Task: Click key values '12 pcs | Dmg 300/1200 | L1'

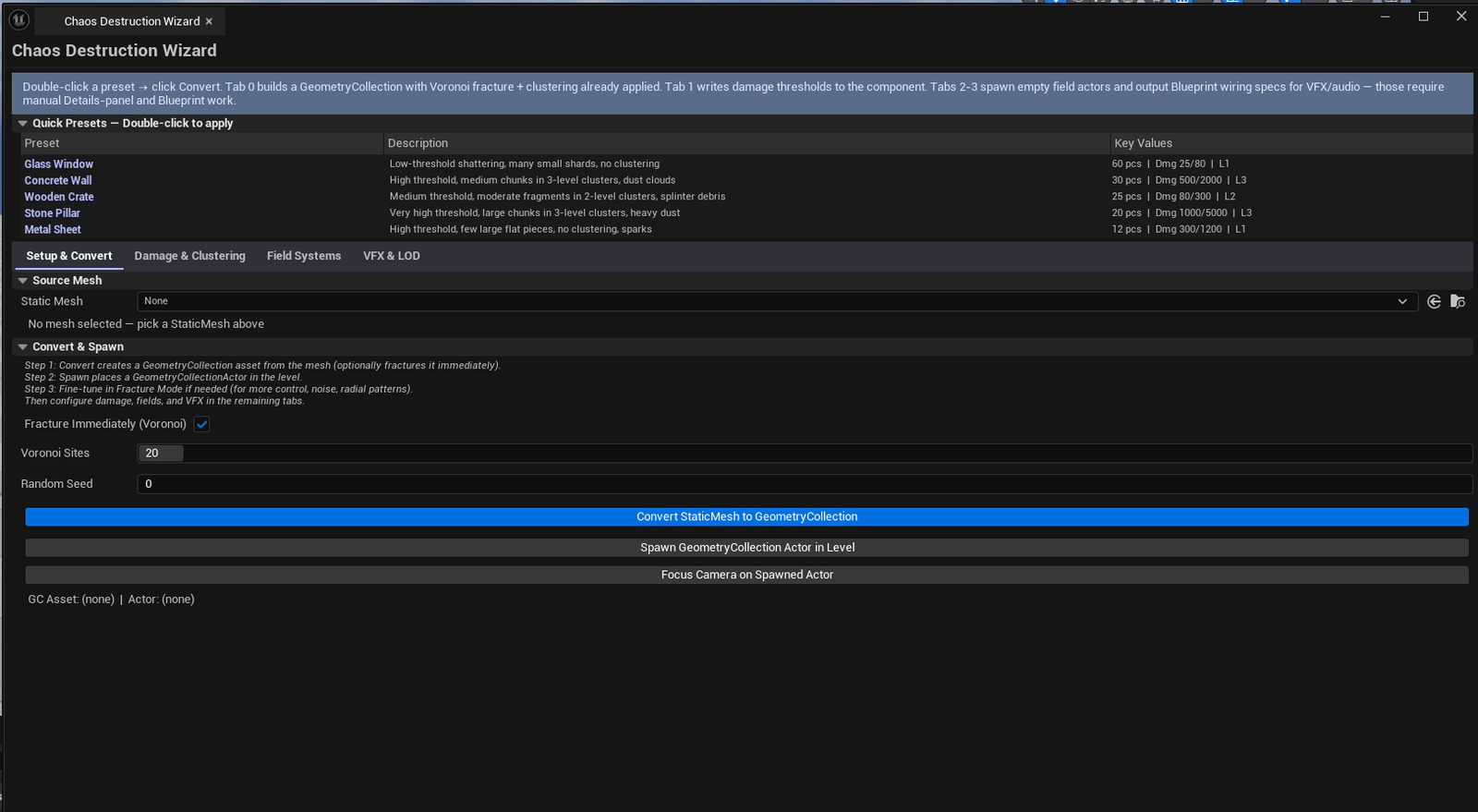Action: [x=1179, y=230]
